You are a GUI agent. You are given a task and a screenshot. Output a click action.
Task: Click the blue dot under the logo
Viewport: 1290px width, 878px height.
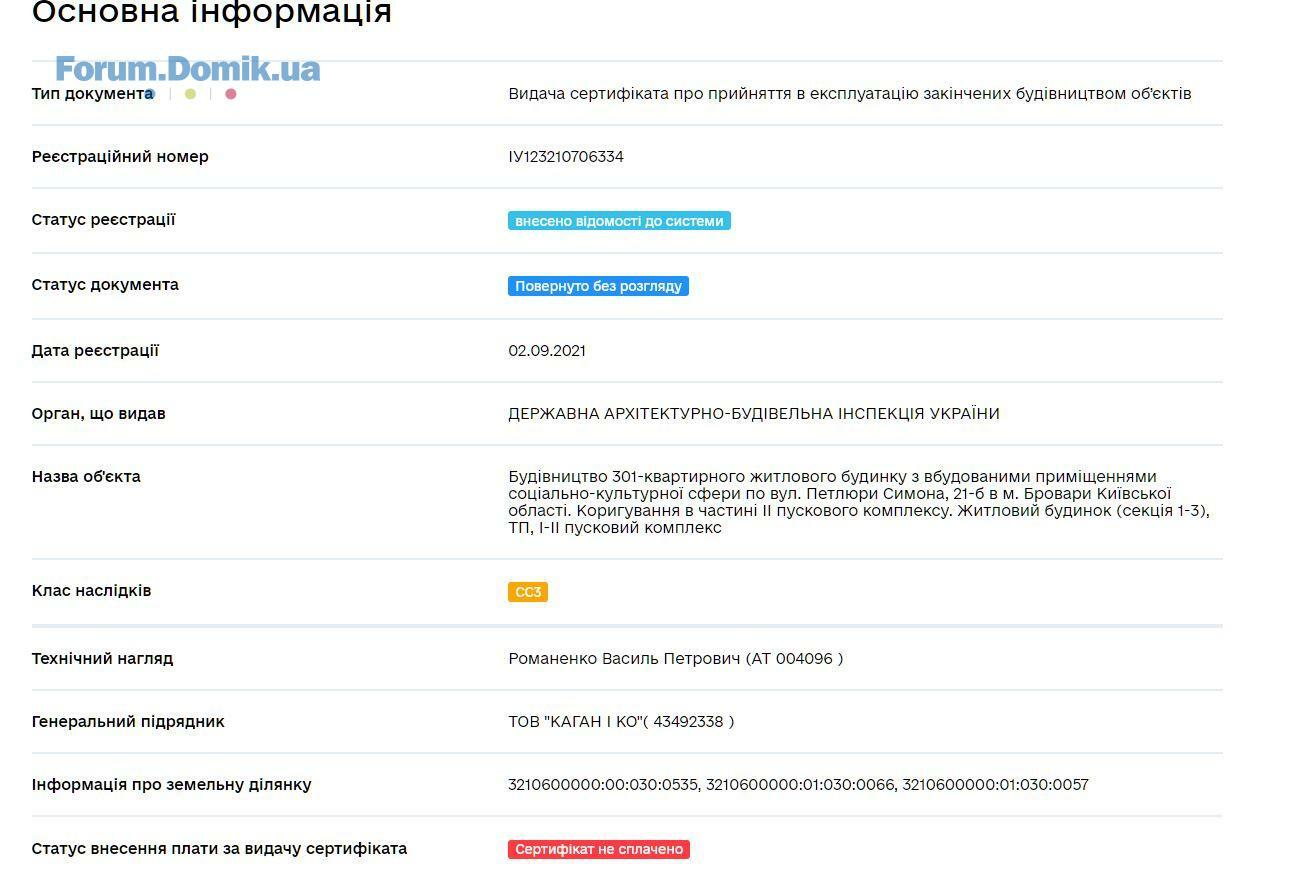150,94
